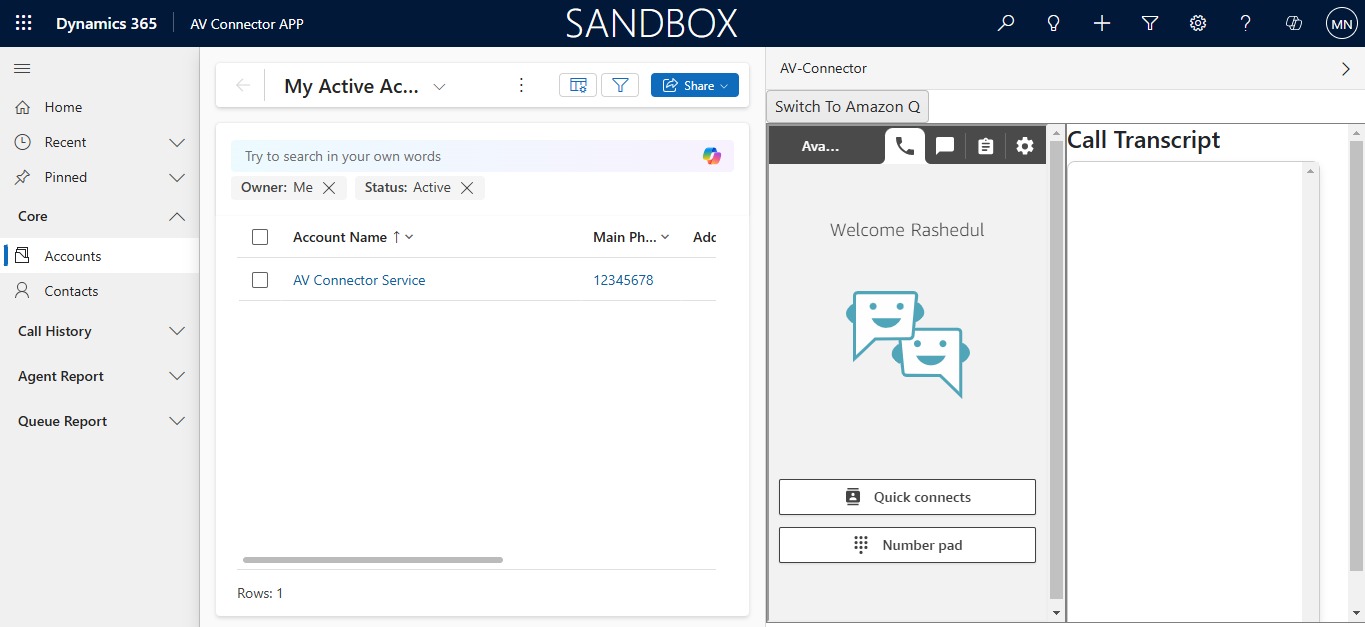This screenshot has width=1365, height=627.
Task: Click the AV Connector APP name
Action: [247, 24]
